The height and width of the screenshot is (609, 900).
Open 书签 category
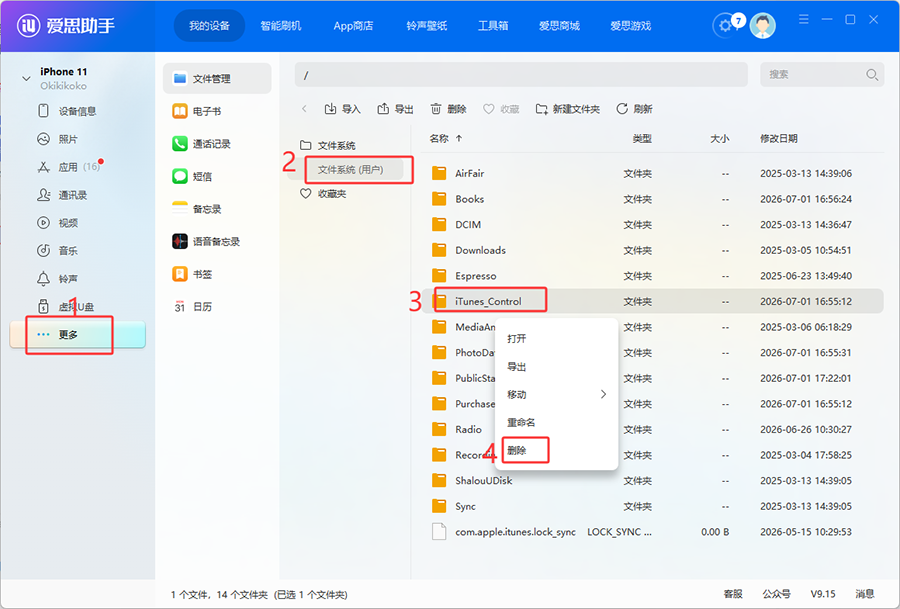click(x=192, y=274)
